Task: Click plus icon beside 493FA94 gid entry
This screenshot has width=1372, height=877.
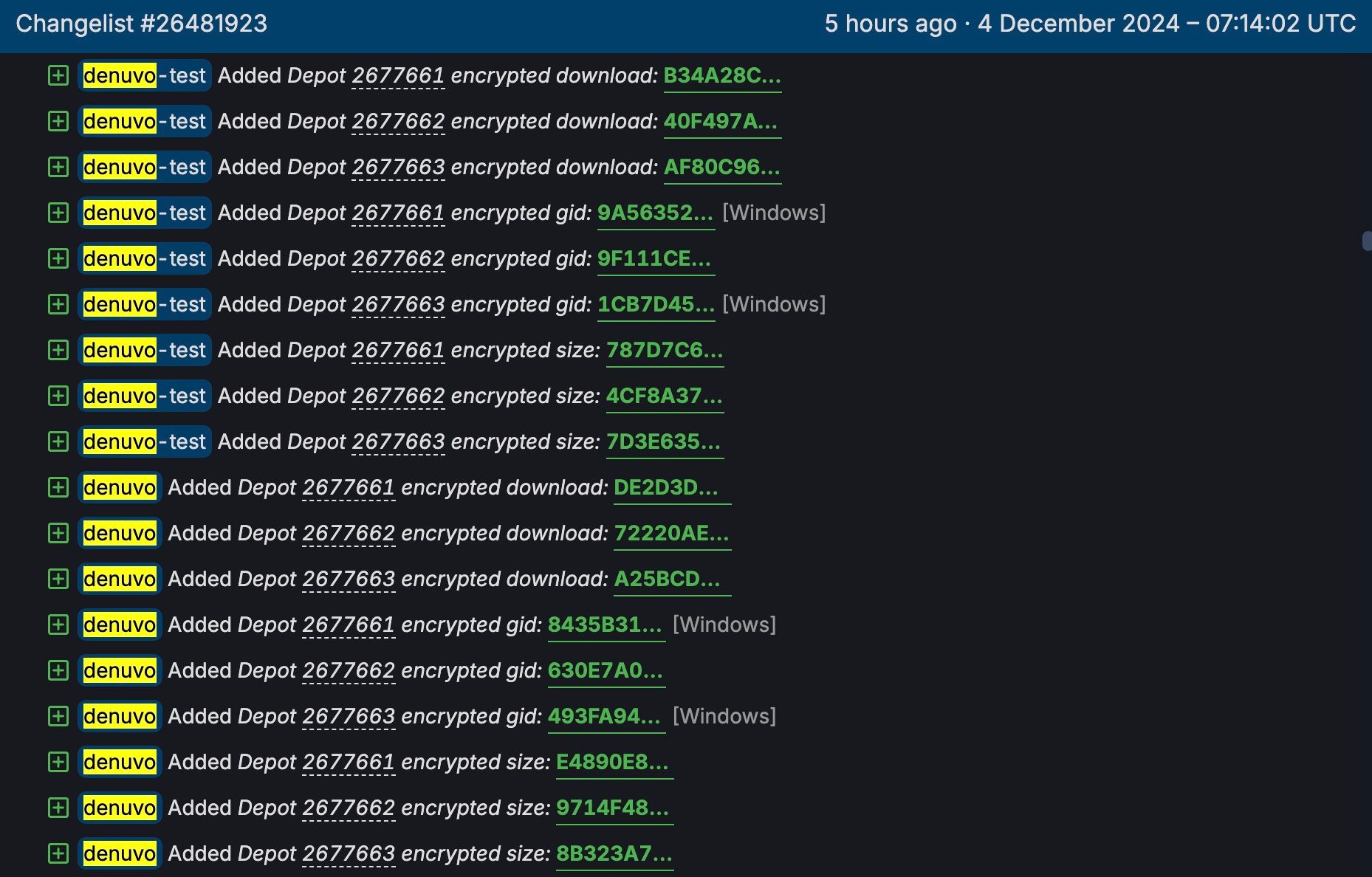Action: pyautogui.click(x=58, y=716)
